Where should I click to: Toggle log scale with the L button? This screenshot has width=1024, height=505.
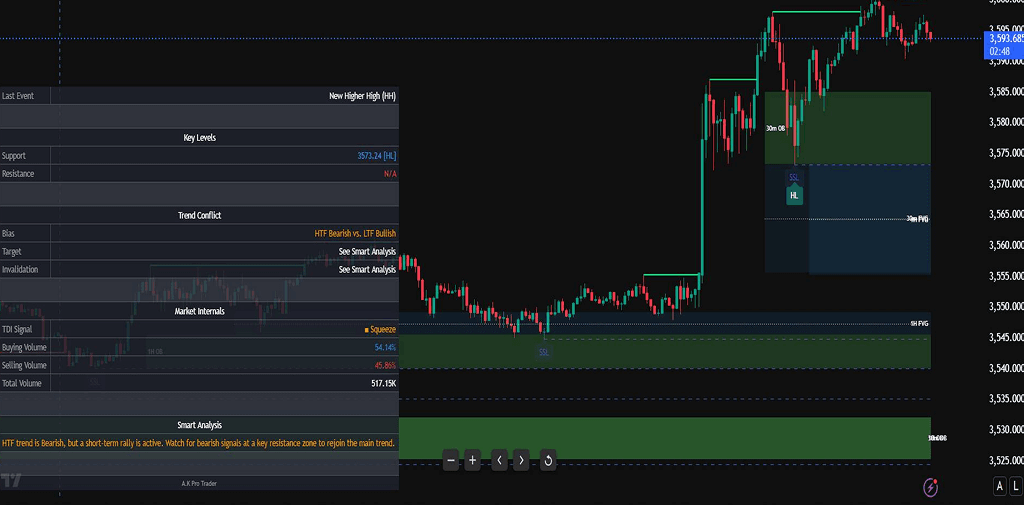(1015, 486)
